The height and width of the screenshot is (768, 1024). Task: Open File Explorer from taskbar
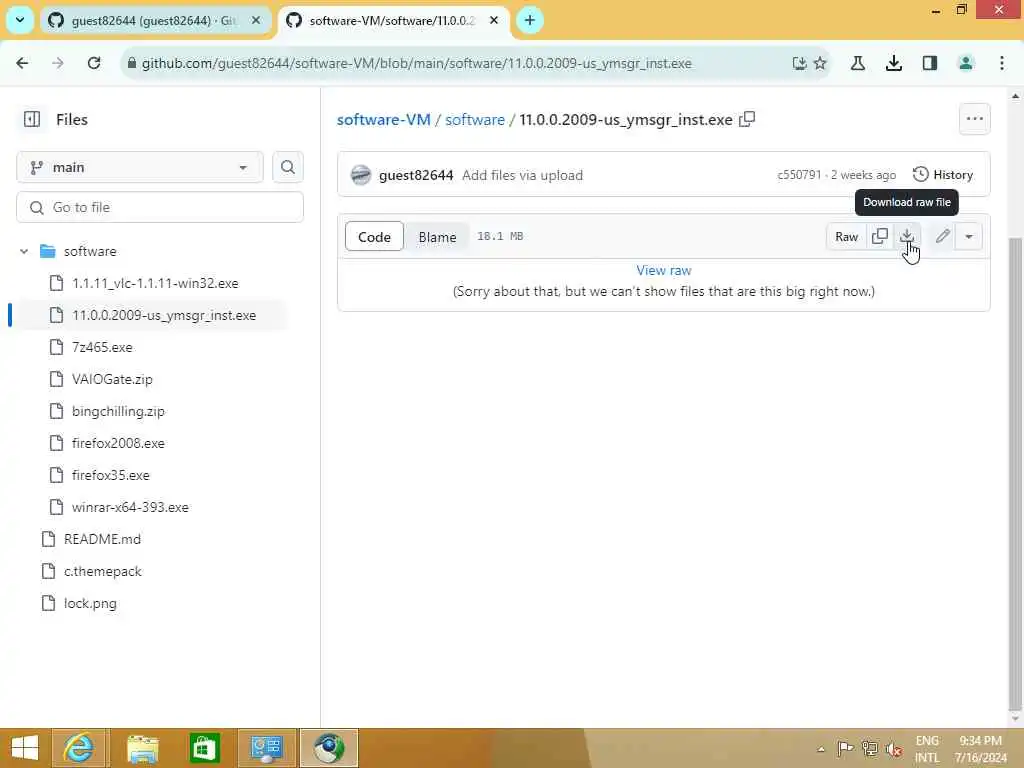(142, 748)
